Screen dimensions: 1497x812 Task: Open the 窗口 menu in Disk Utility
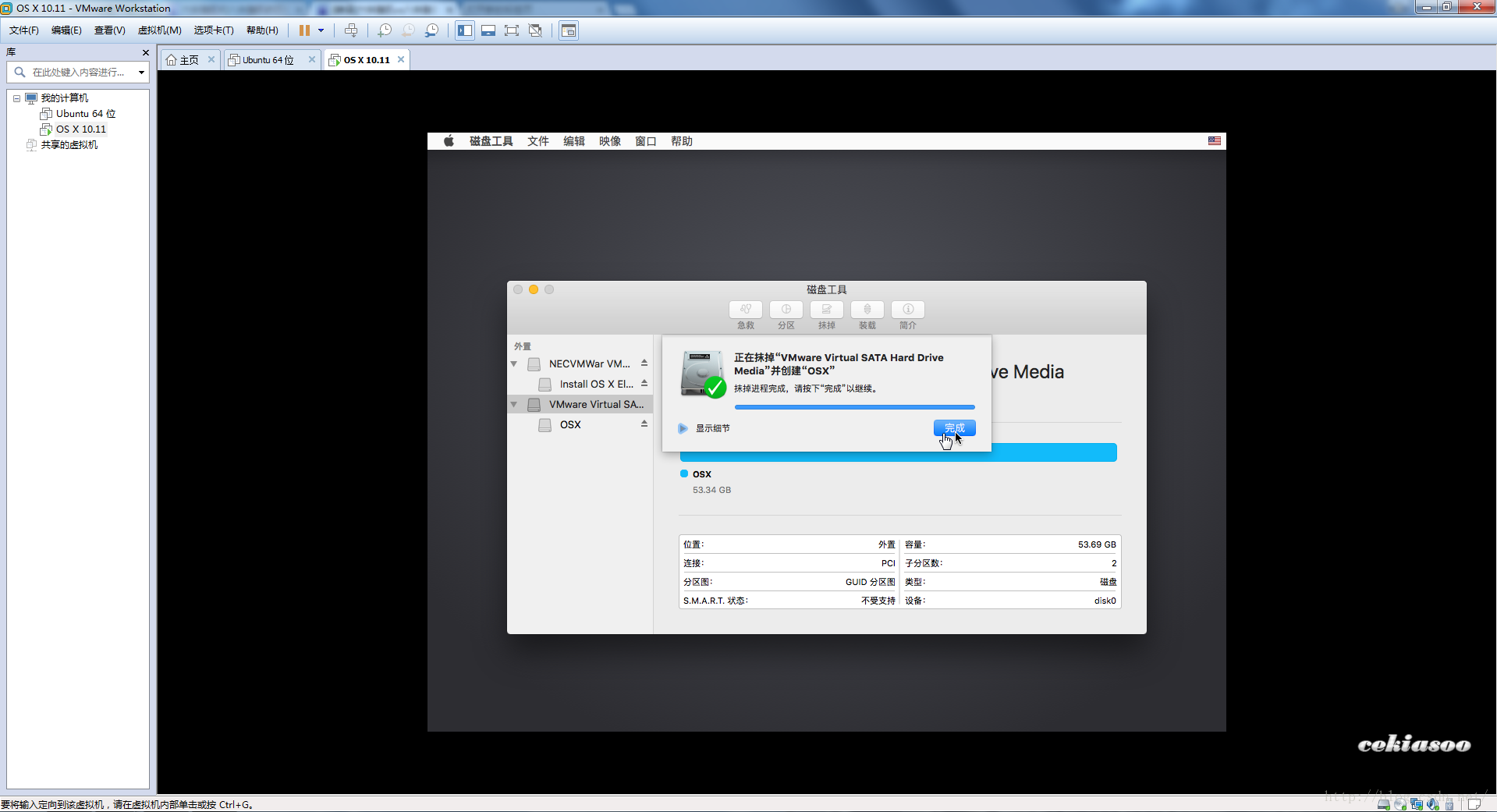click(646, 141)
